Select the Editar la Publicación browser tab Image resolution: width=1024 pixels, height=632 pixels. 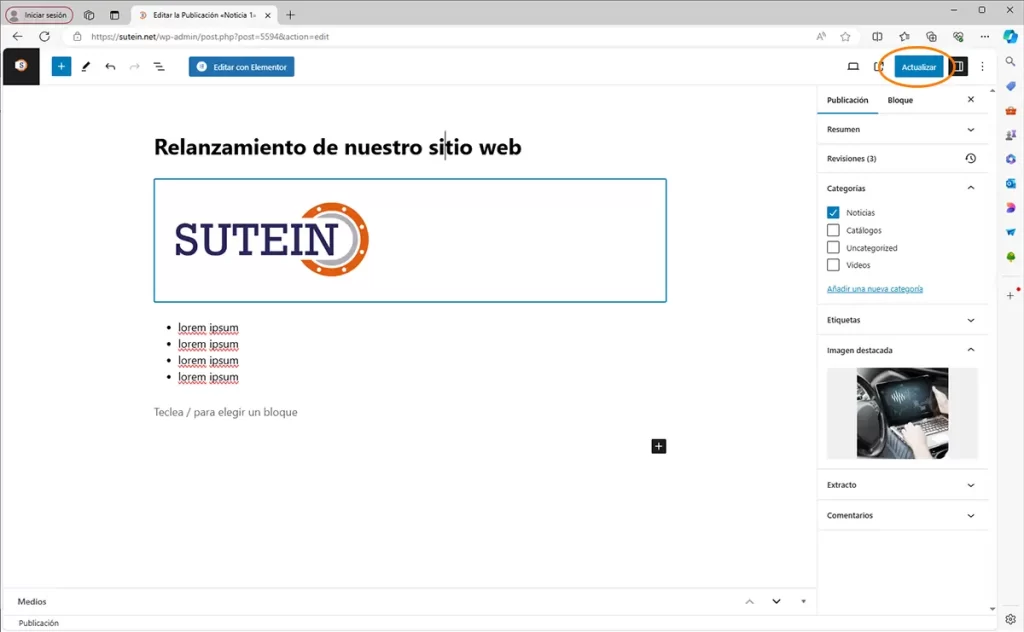click(x=204, y=15)
